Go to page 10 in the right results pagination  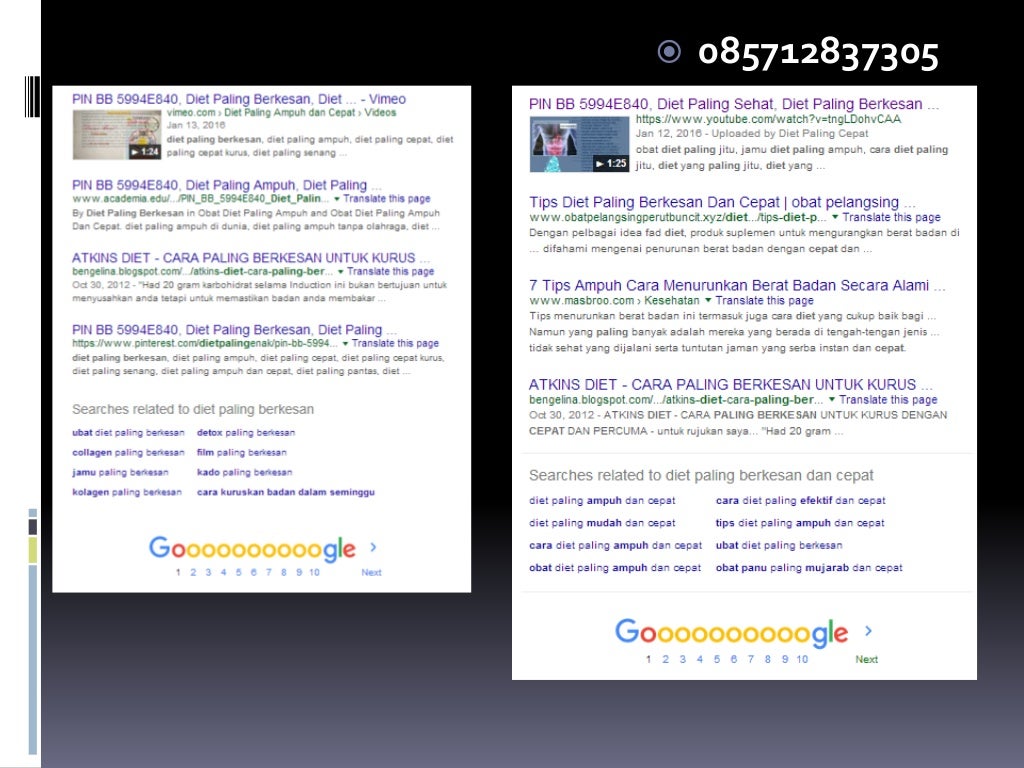point(802,659)
